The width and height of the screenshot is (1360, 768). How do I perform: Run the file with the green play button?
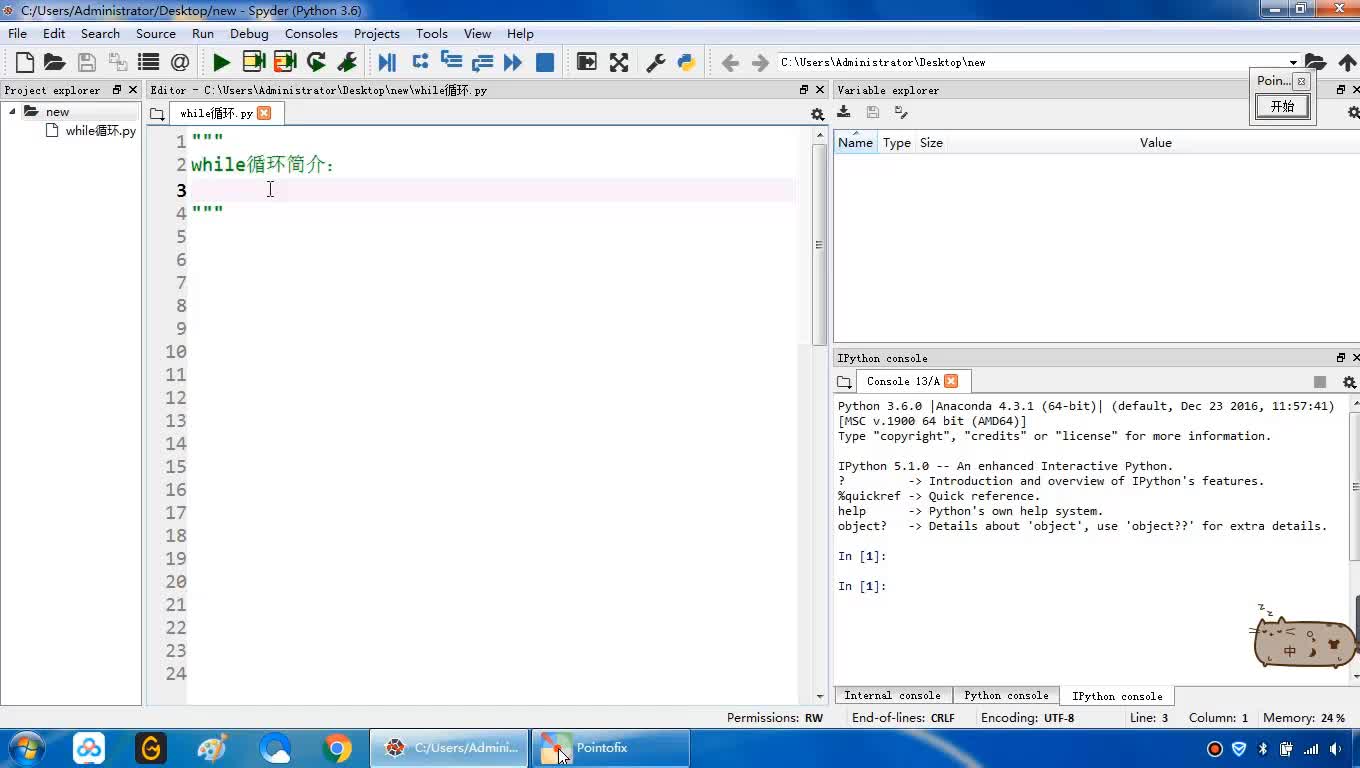pos(221,63)
